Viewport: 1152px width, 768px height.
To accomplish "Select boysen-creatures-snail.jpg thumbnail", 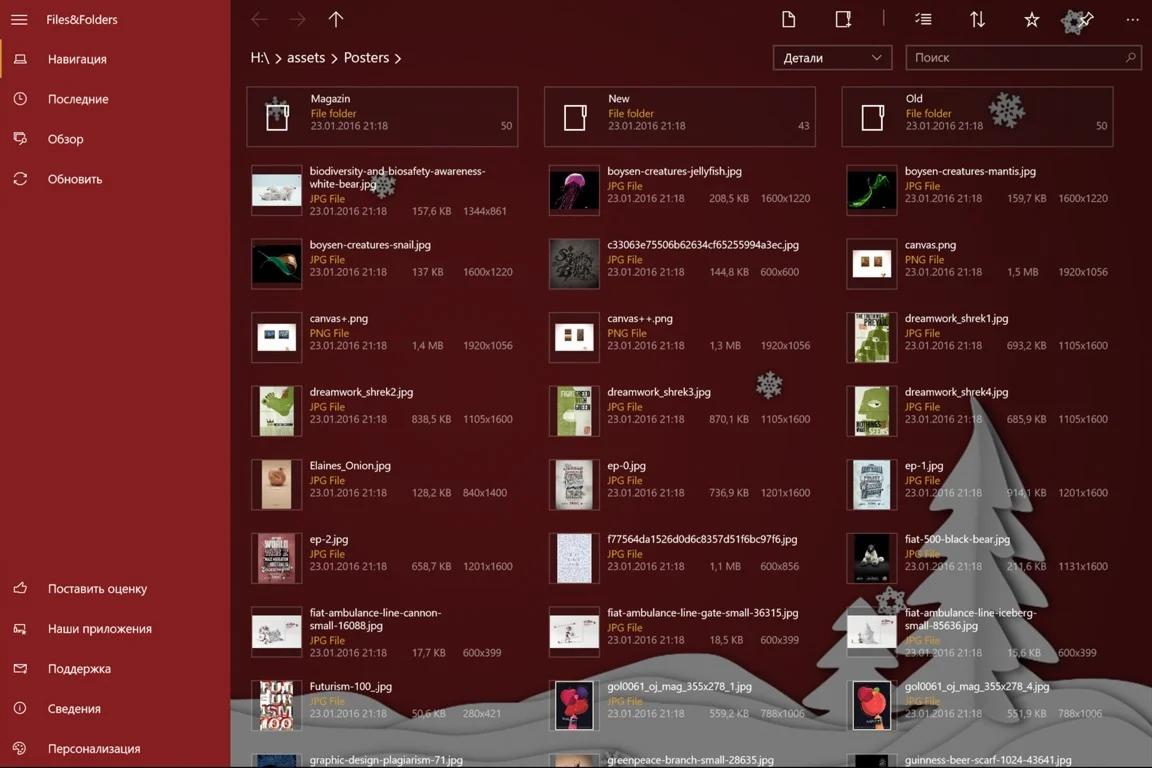I will 276,263.
